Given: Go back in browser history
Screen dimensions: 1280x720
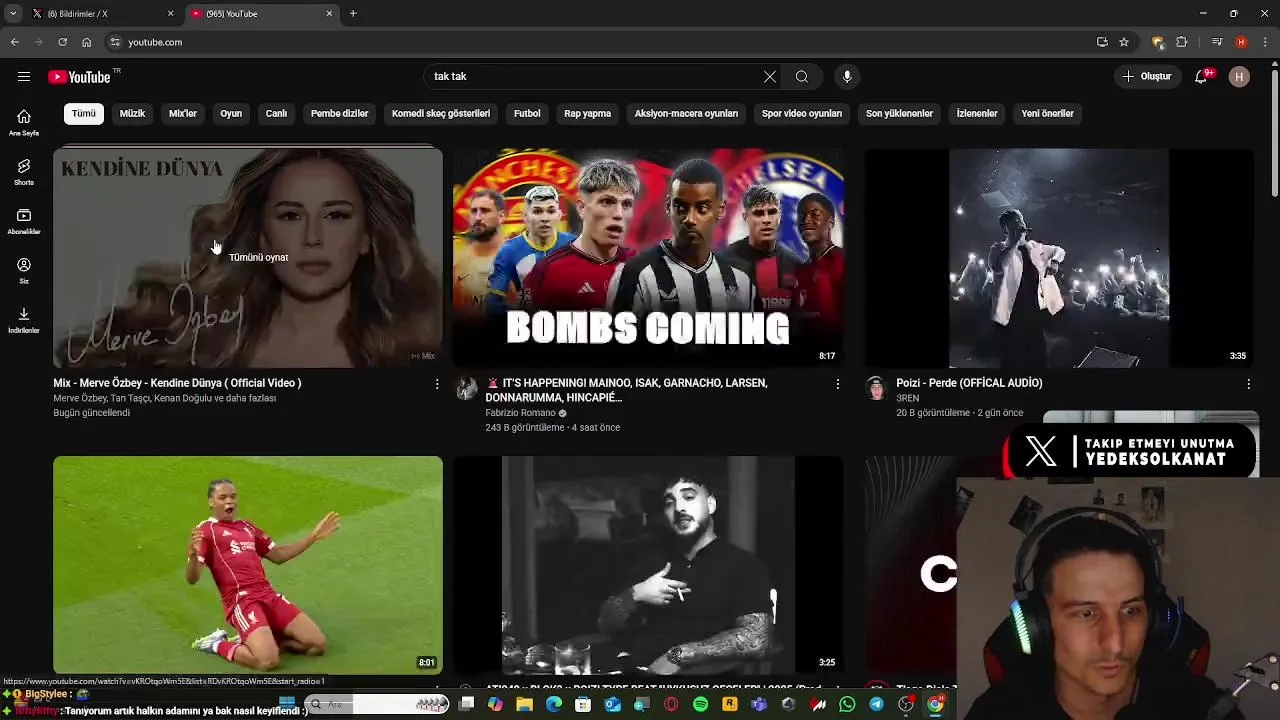Looking at the screenshot, I should coord(14,42).
